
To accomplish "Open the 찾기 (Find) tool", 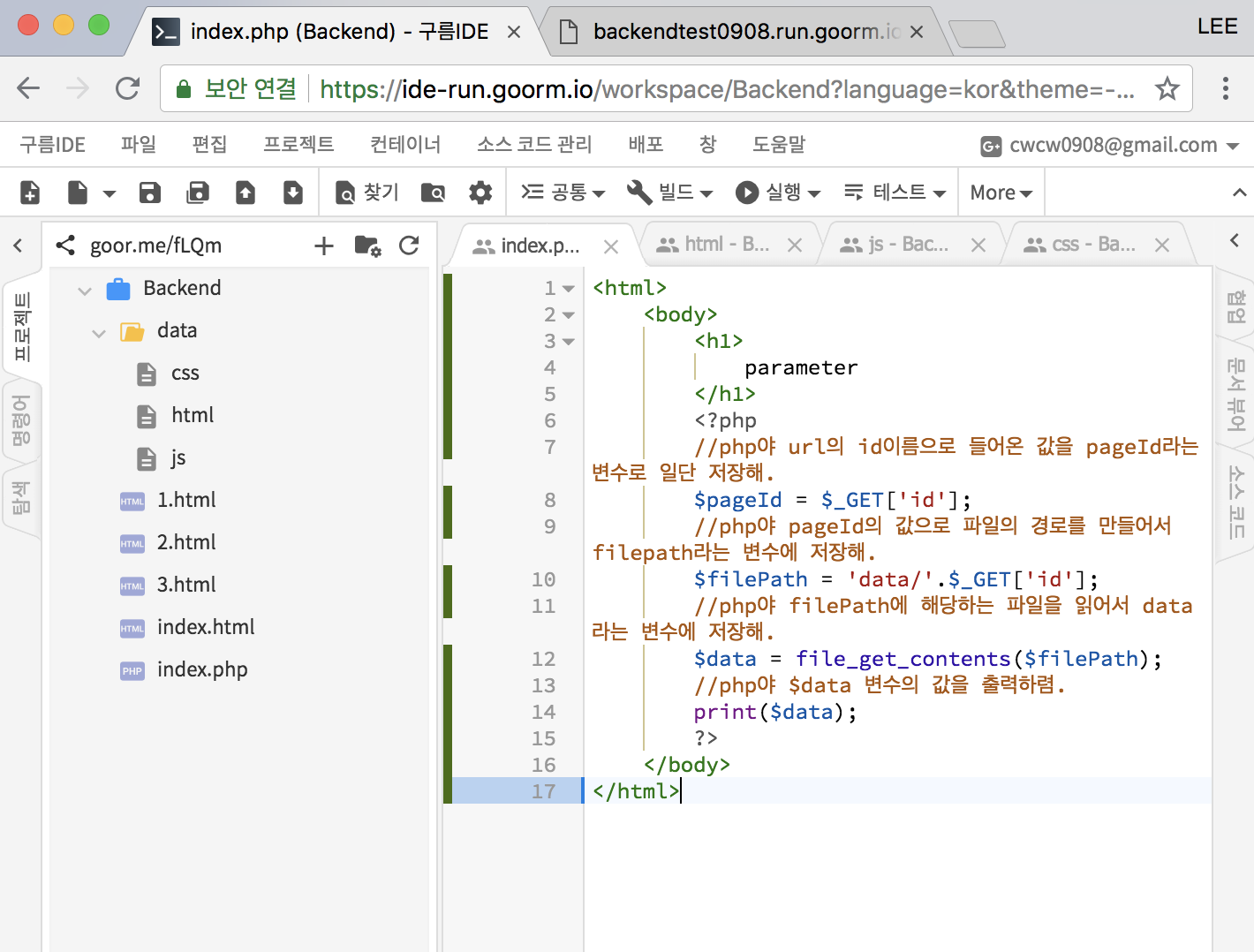I will point(366,192).
